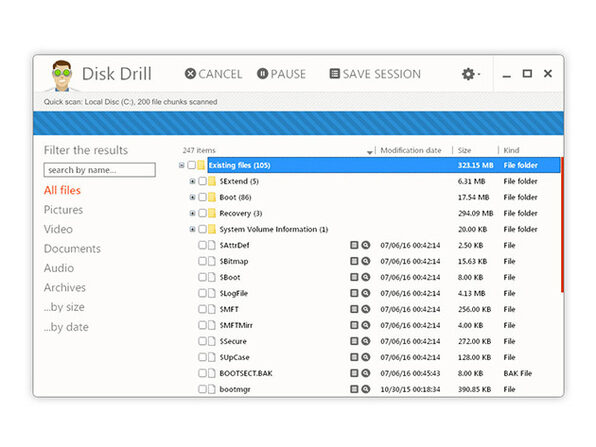Click the Disk Drill mascot logo

(62, 75)
